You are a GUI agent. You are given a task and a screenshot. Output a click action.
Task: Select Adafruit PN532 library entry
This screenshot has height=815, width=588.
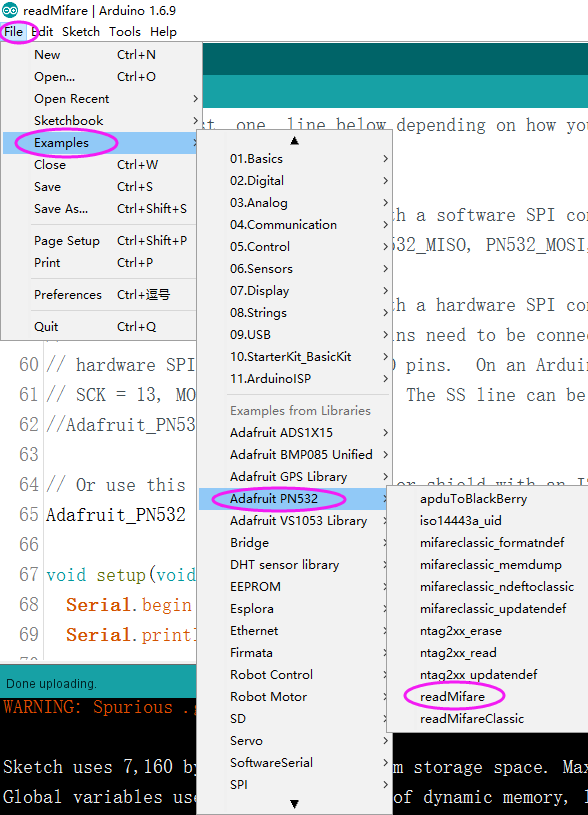click(294, 498)
